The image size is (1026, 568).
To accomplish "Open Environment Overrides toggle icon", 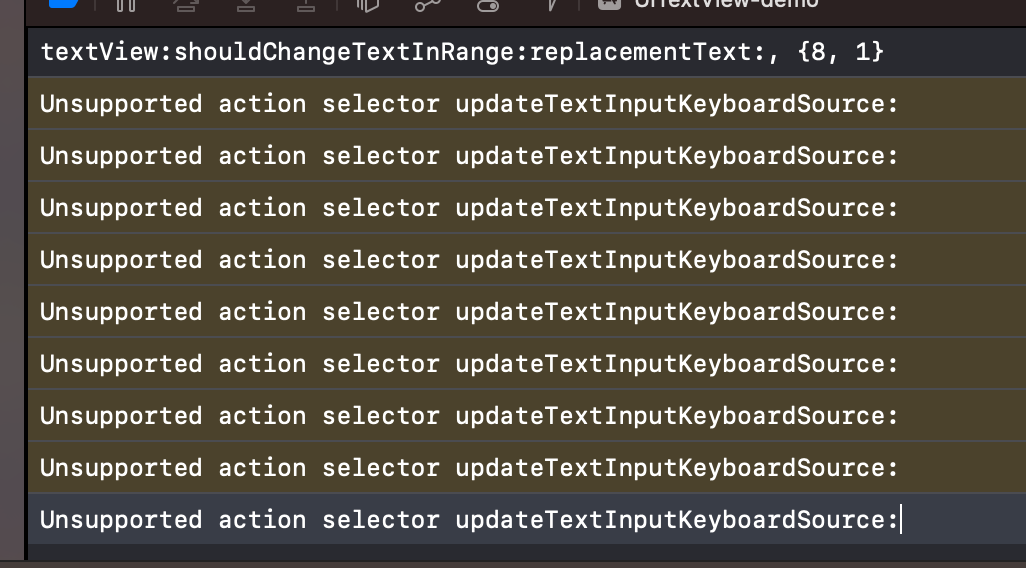I will click(x=488, y=4).
